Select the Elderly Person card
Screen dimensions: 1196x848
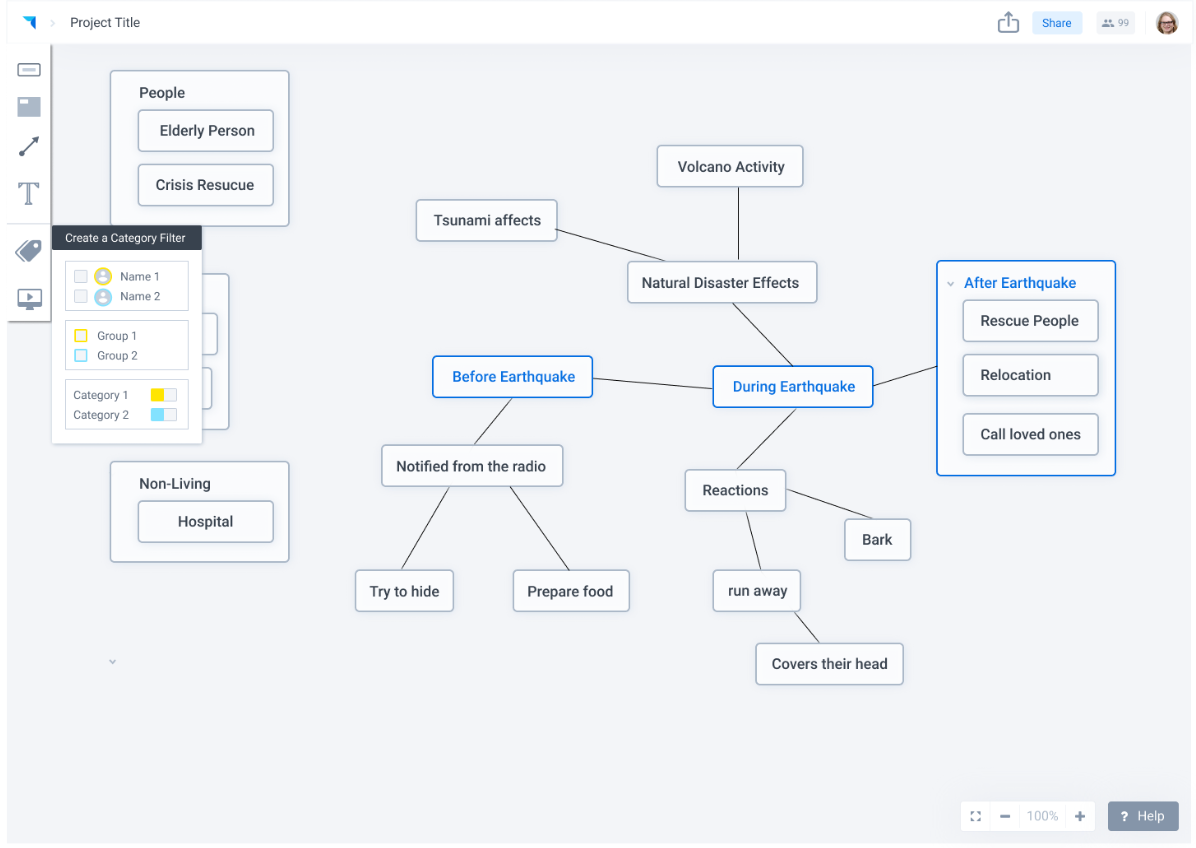206,131
